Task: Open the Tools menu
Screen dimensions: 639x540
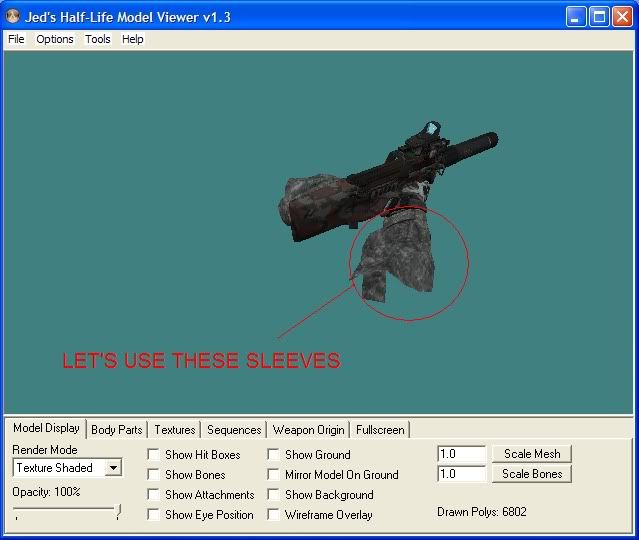Action: [x=98, y=39]
